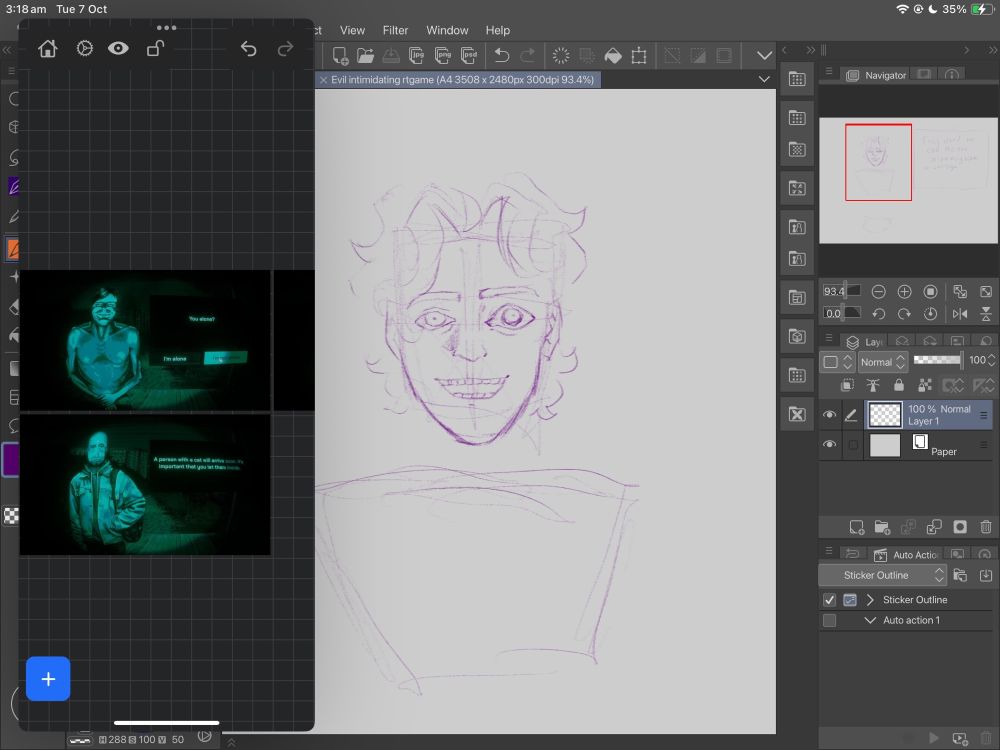
Task: Click the unlock padlock icon in reference panel
Action: [155, 49]
